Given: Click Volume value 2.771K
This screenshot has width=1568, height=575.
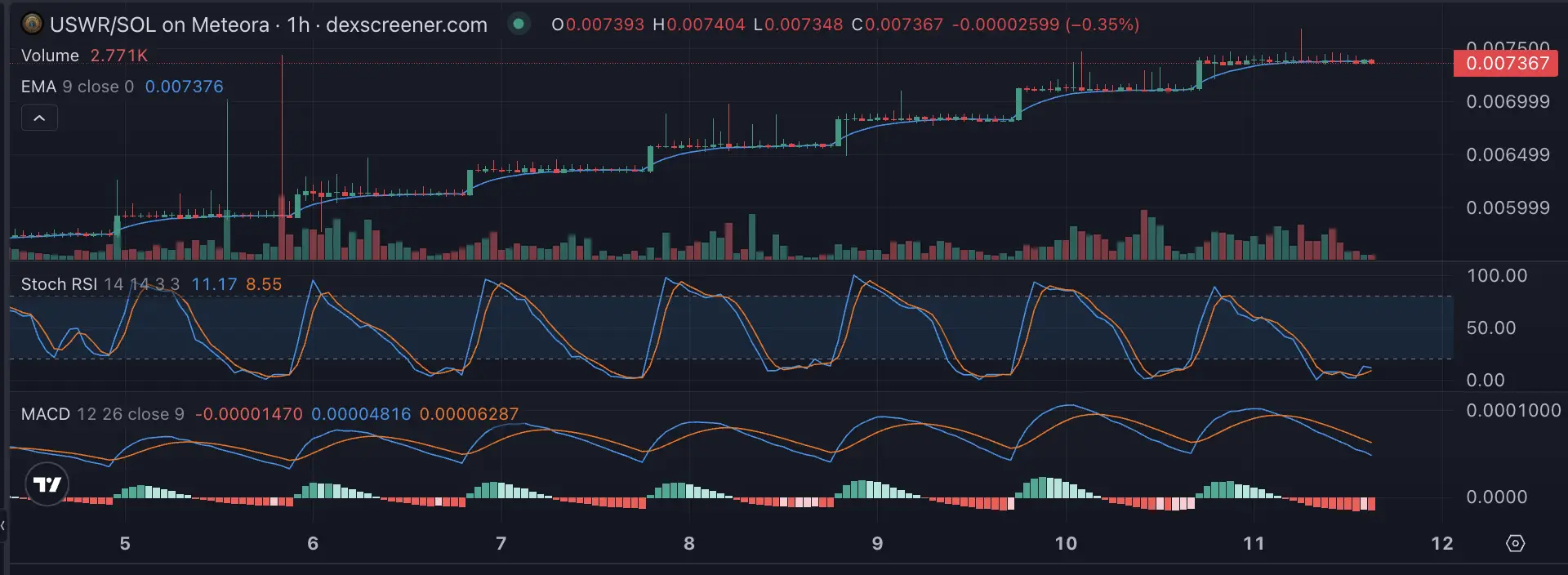Looking at the screenshot, I should [119, 56].
